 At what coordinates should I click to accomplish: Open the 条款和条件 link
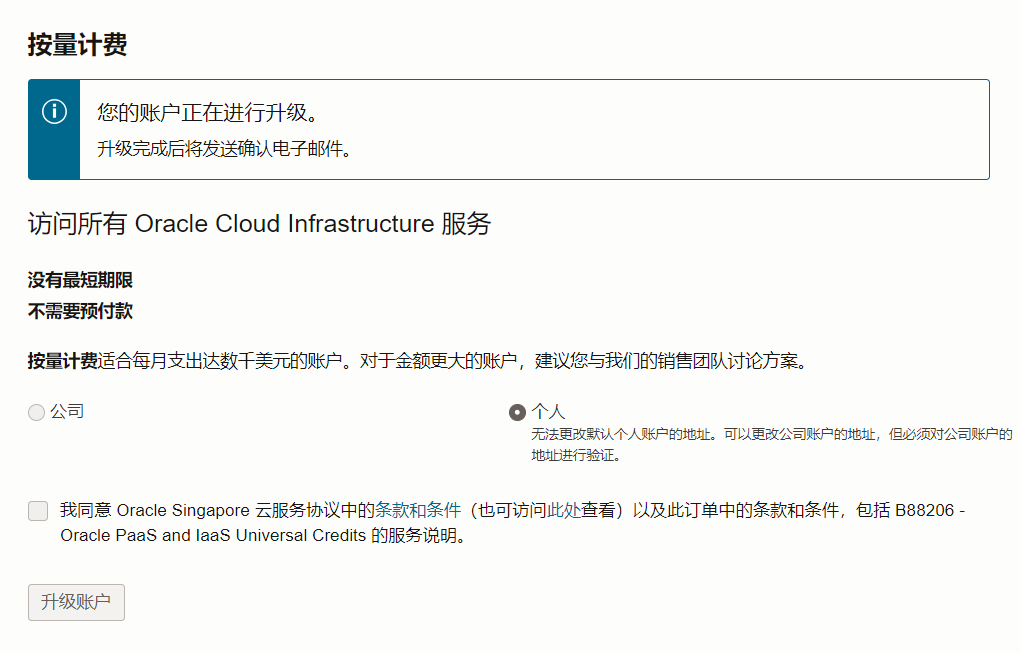417,511
